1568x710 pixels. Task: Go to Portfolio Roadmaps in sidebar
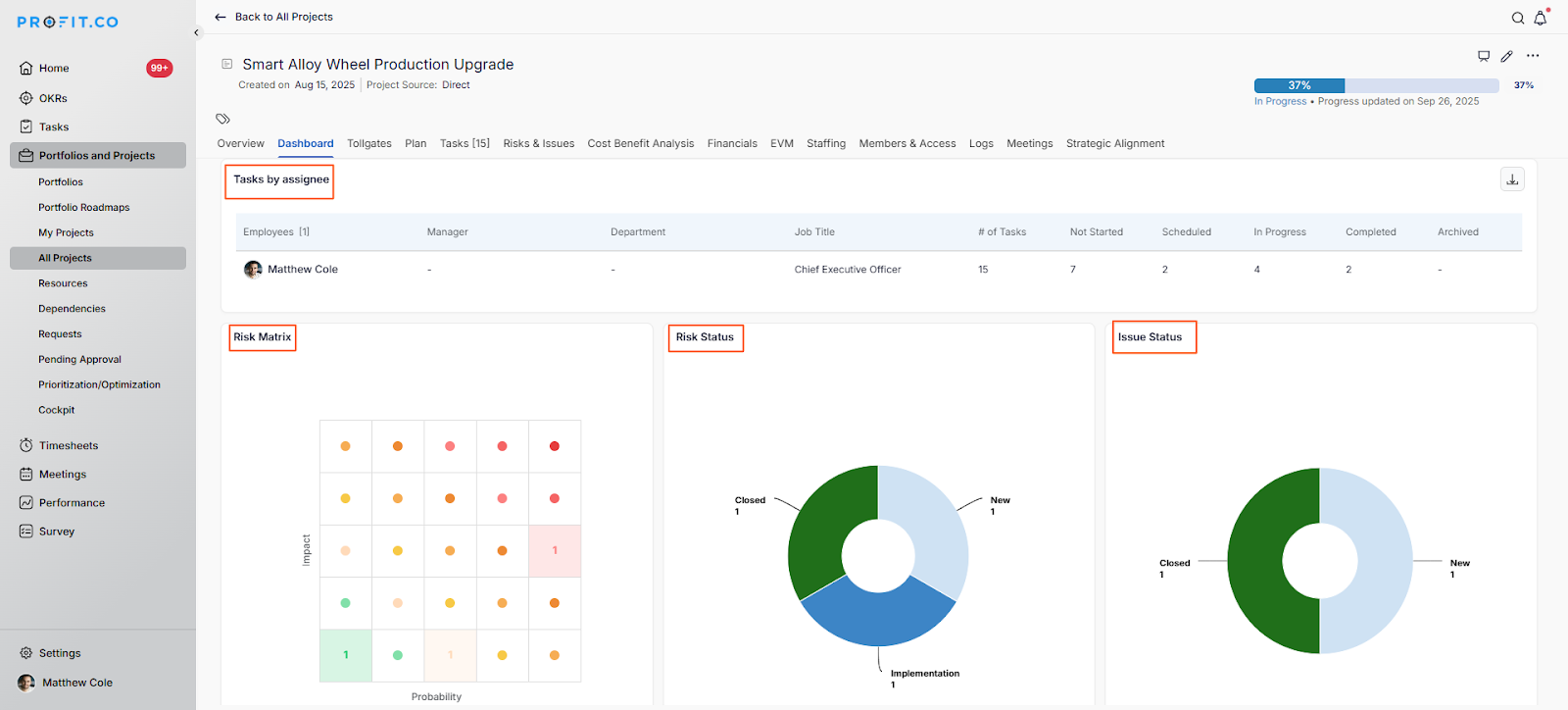coord(83,207)
